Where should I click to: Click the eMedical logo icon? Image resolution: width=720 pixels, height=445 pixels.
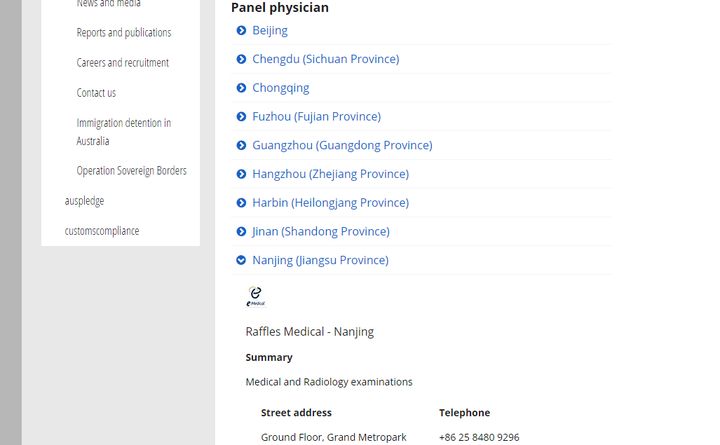point(255,296)
